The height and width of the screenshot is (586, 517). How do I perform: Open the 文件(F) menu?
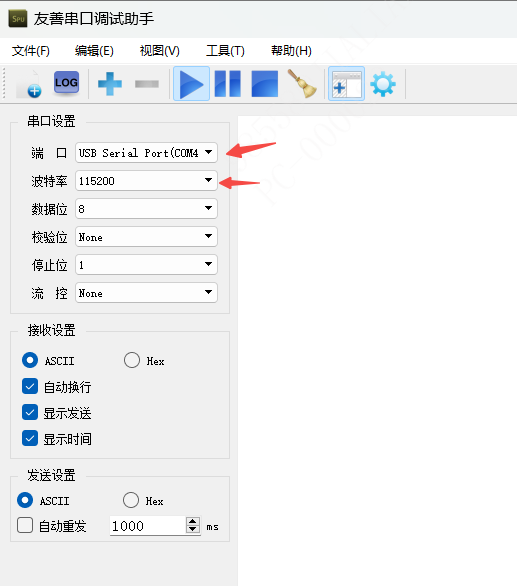click(x=31, y=50)
